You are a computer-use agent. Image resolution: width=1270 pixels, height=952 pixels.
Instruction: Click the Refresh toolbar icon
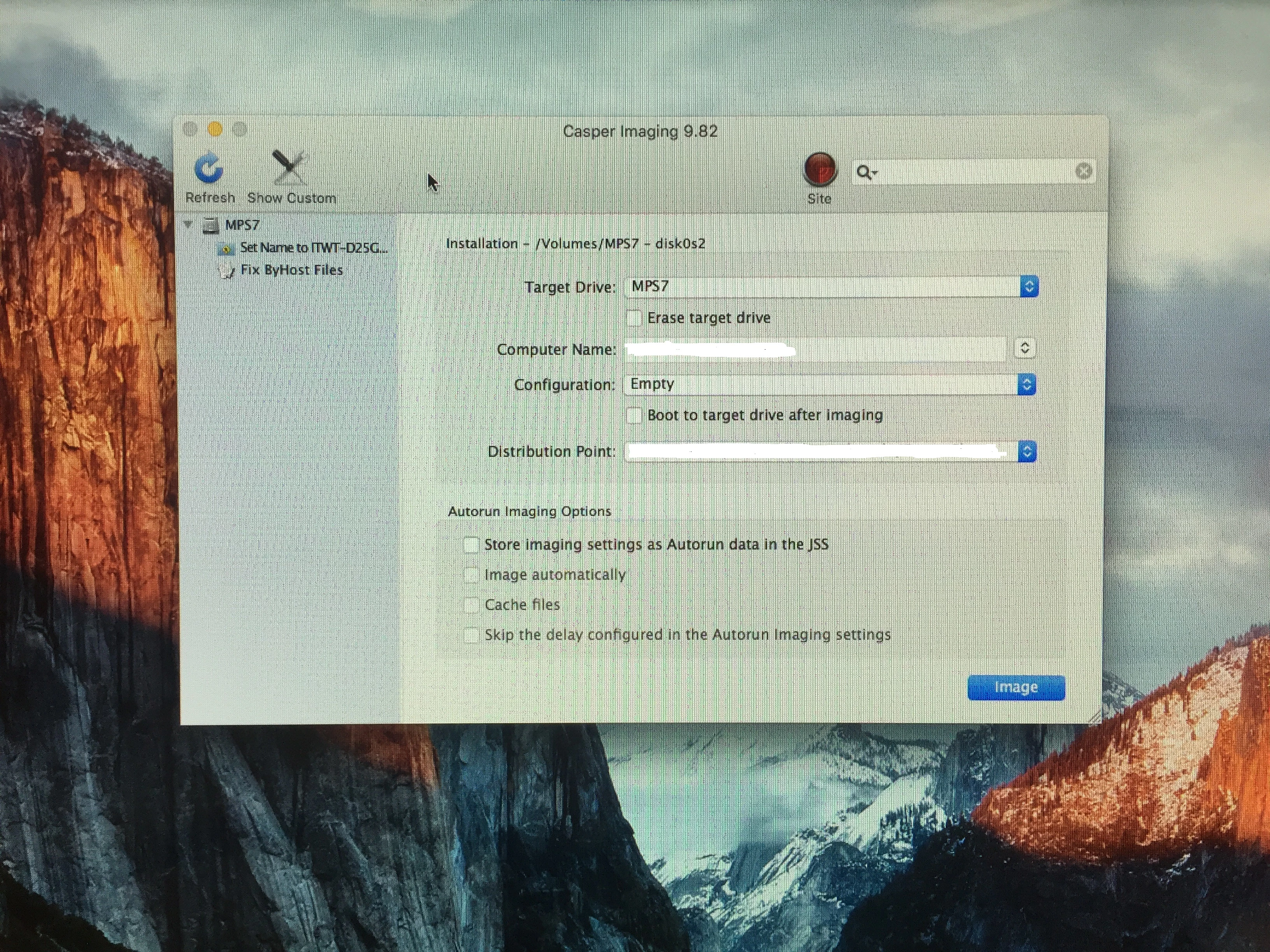(209, 168)
